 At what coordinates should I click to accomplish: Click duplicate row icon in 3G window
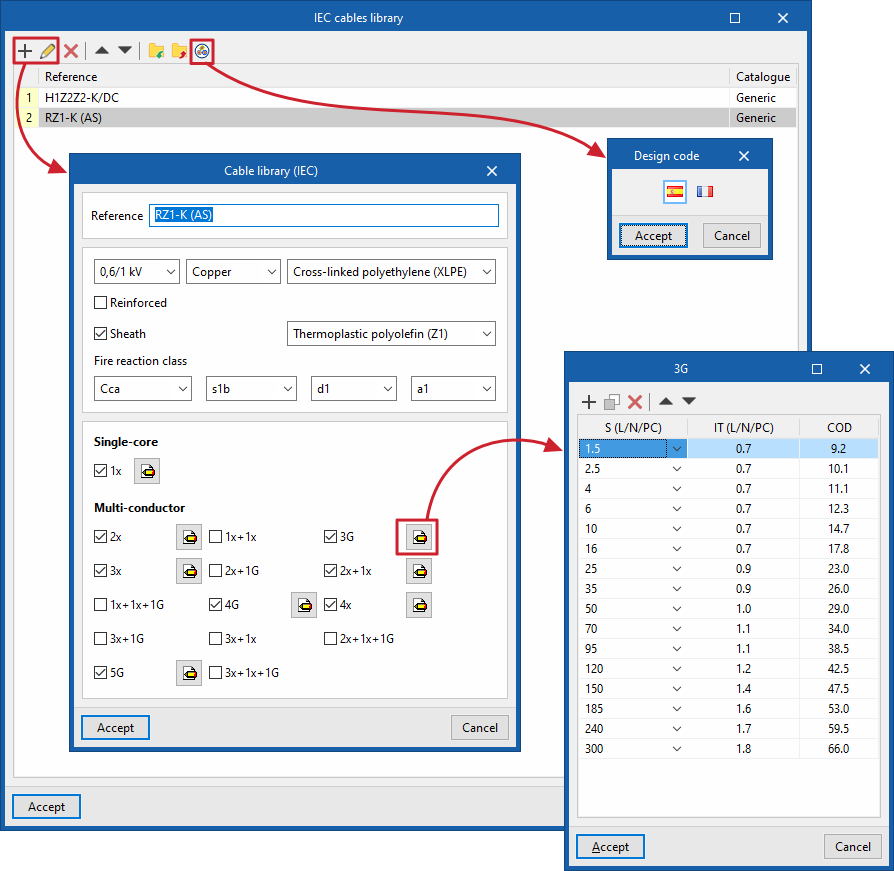click(x=612, y=402)
